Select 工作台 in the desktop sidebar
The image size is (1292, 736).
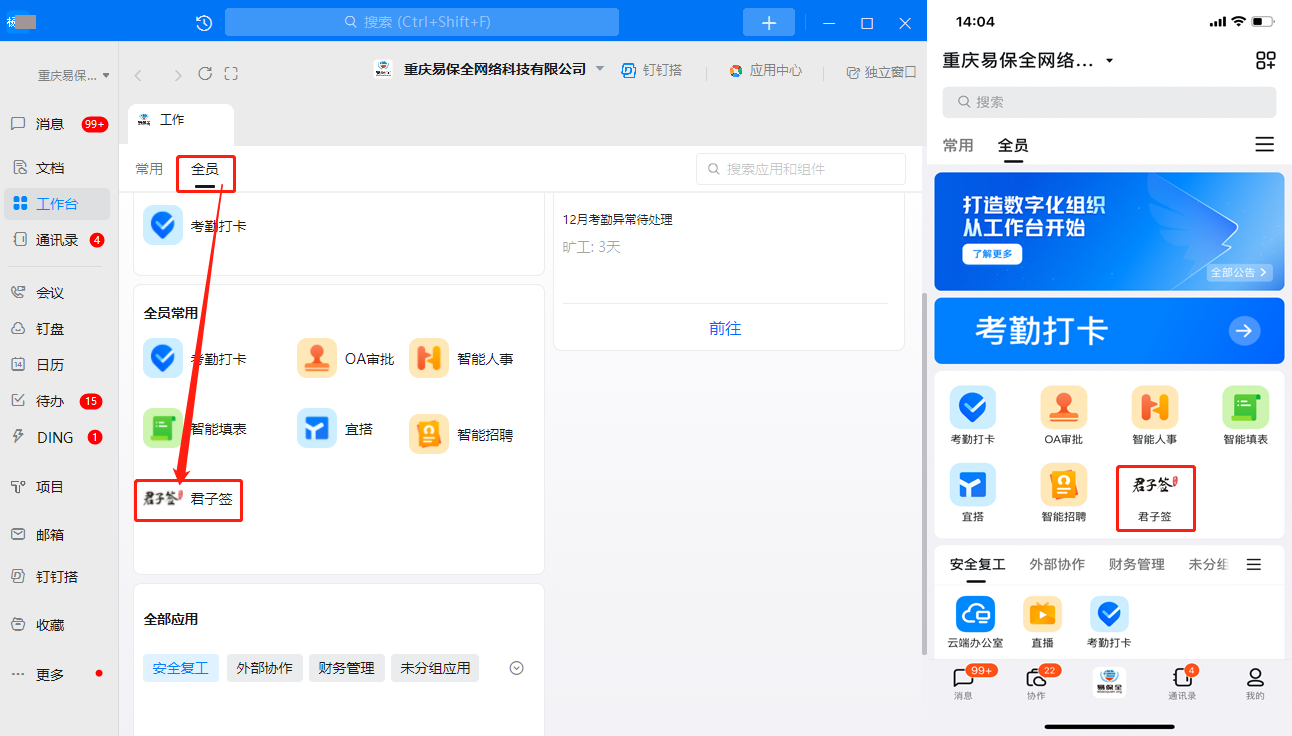[59, 204]
